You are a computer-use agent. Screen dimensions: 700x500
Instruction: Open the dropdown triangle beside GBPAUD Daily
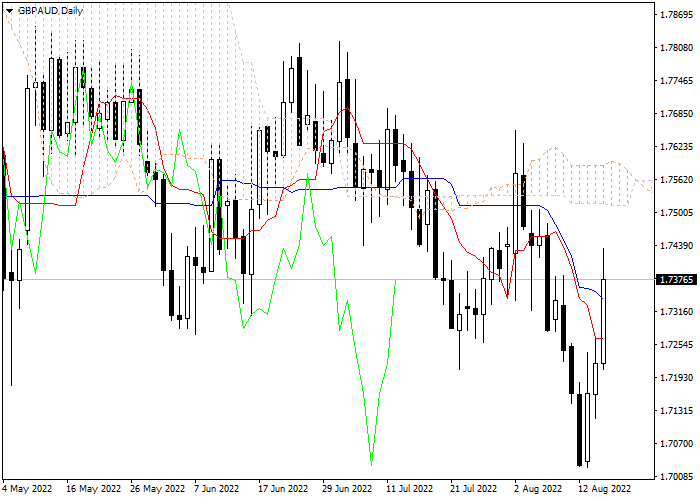pyautogui.click(x=9, y=11)
